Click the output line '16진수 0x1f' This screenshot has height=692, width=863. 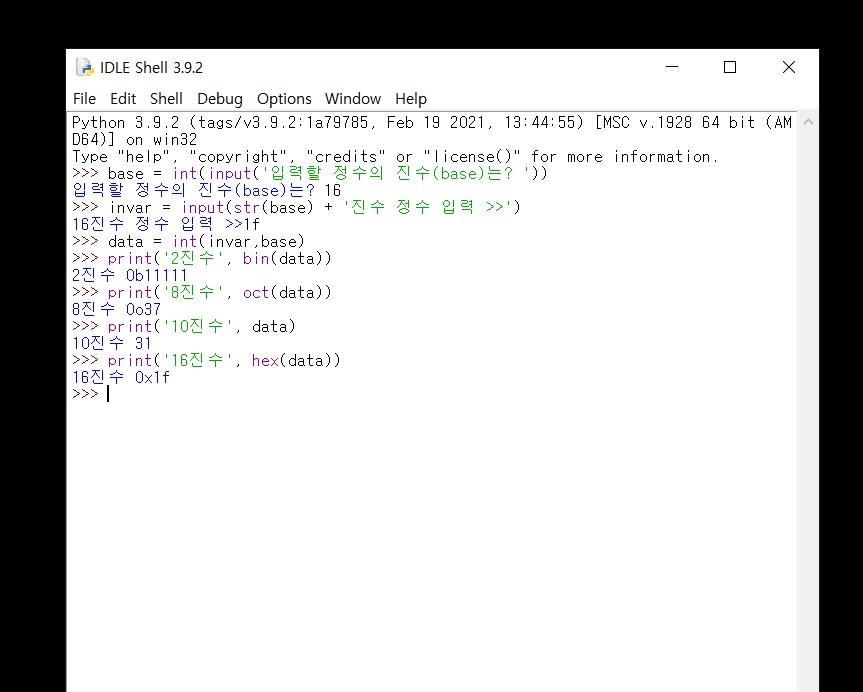tap(121, 378)
